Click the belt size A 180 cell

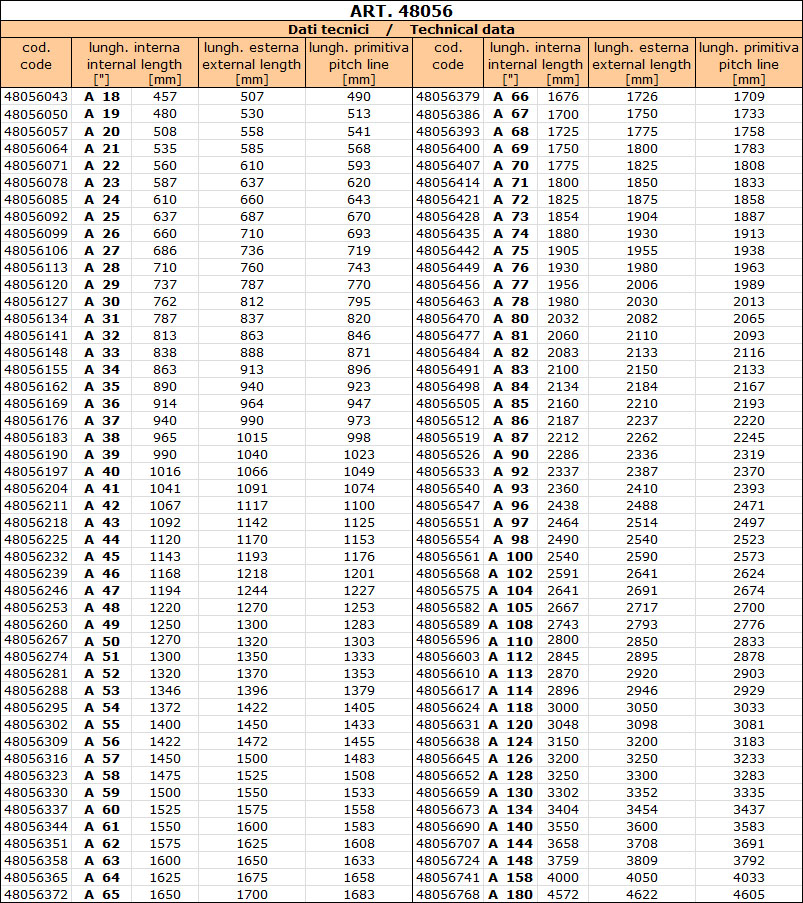coord(511,895)
